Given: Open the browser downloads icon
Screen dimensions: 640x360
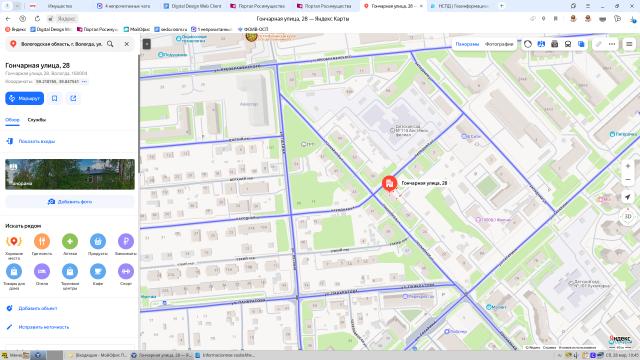Looking at the screenshot, I should click(x=633, y=19).
